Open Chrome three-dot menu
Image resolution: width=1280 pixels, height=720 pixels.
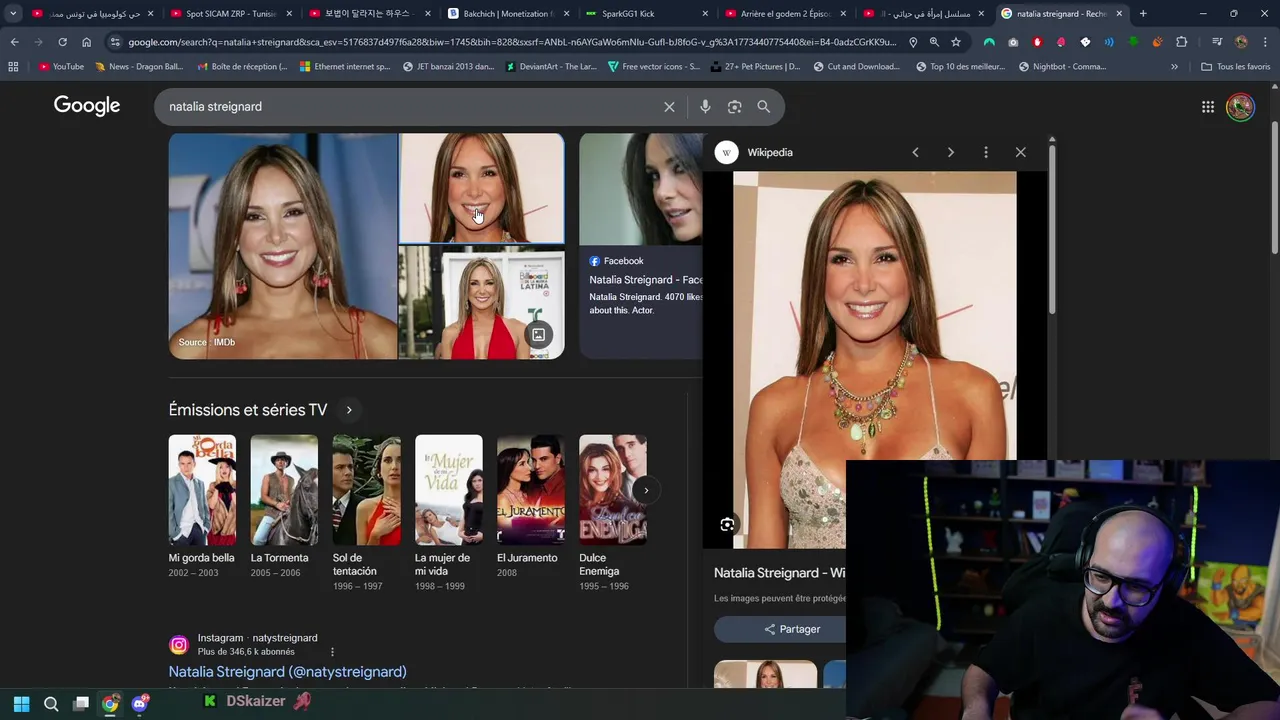click(x=1265, y=42)
